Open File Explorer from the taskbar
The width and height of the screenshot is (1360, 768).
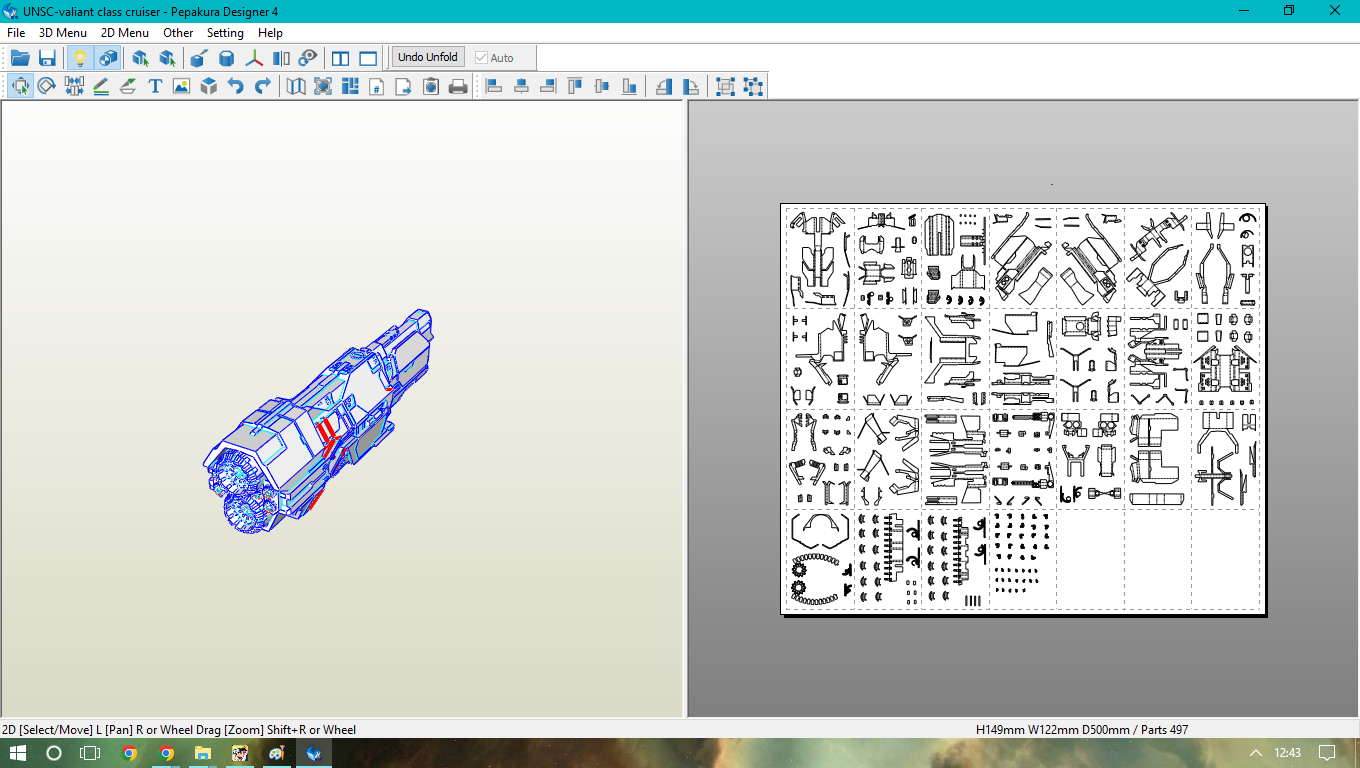[x=203, y=753]
